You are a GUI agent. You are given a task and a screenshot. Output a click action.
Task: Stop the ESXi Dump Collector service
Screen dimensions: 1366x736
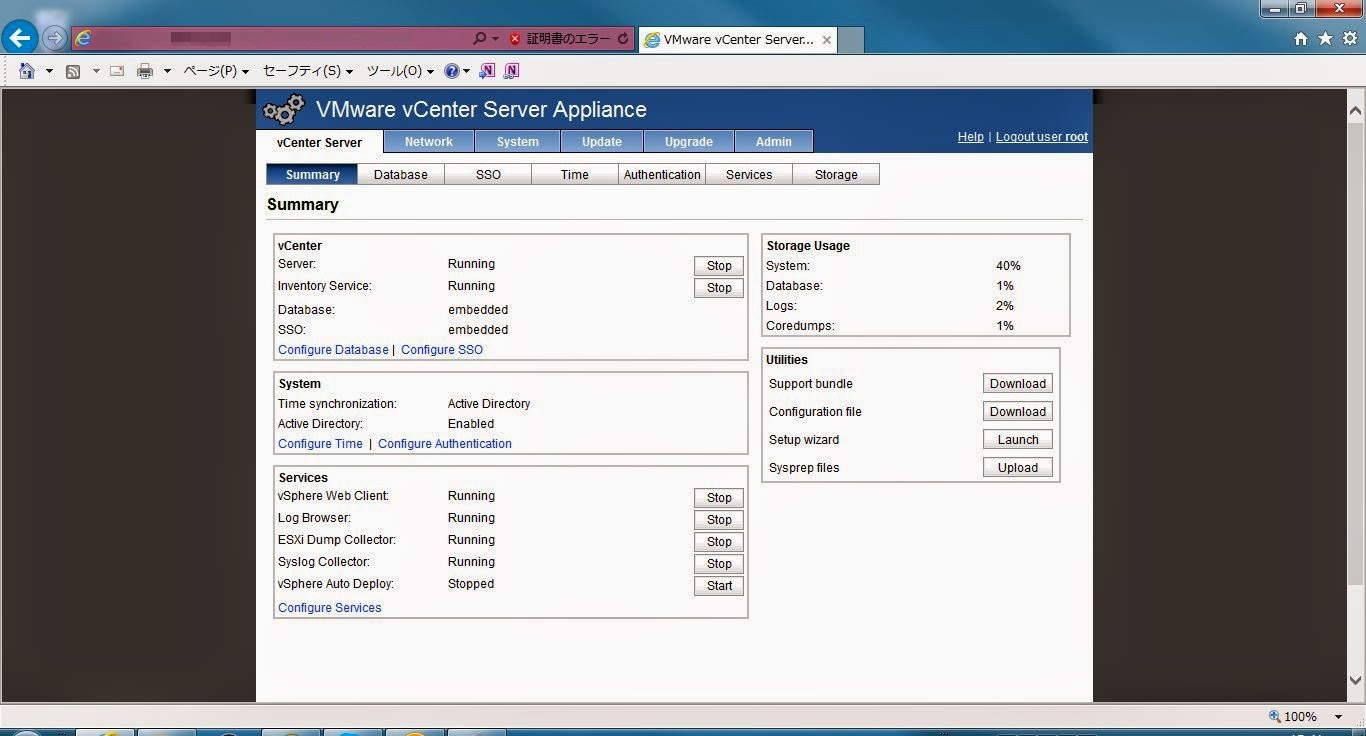719,542
